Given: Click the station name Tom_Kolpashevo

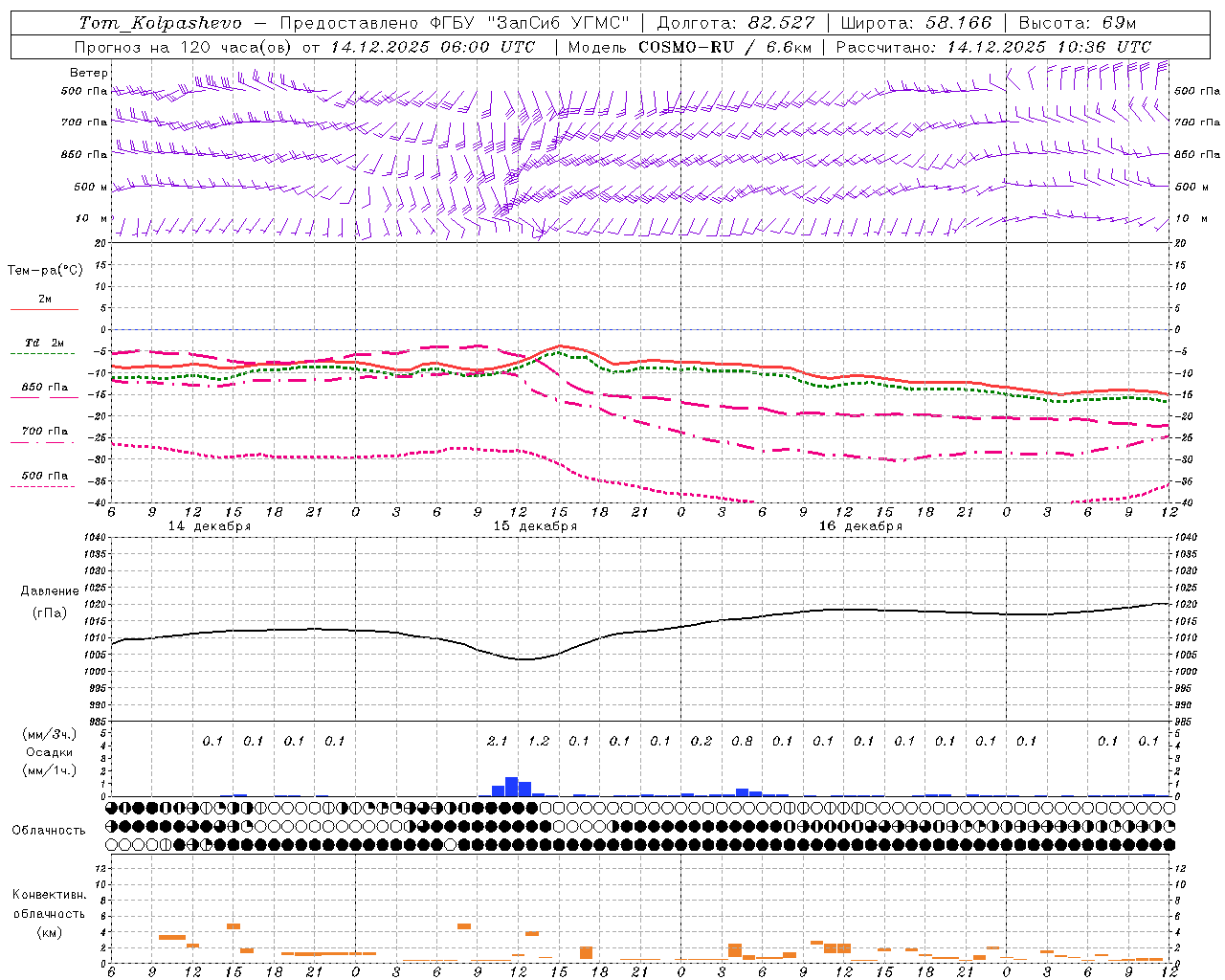Looking at the screenshot, I should pyautogui.click(x=160, y=23).
